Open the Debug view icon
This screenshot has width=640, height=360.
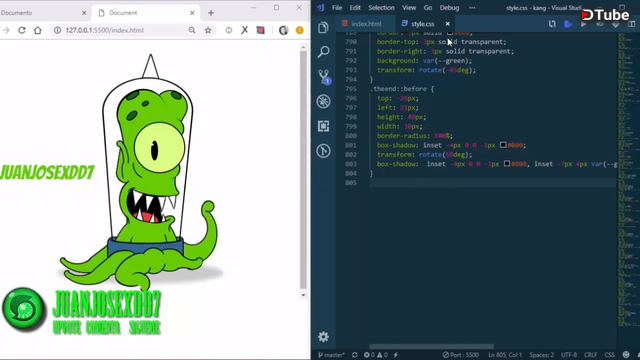(x=324, y=101)
